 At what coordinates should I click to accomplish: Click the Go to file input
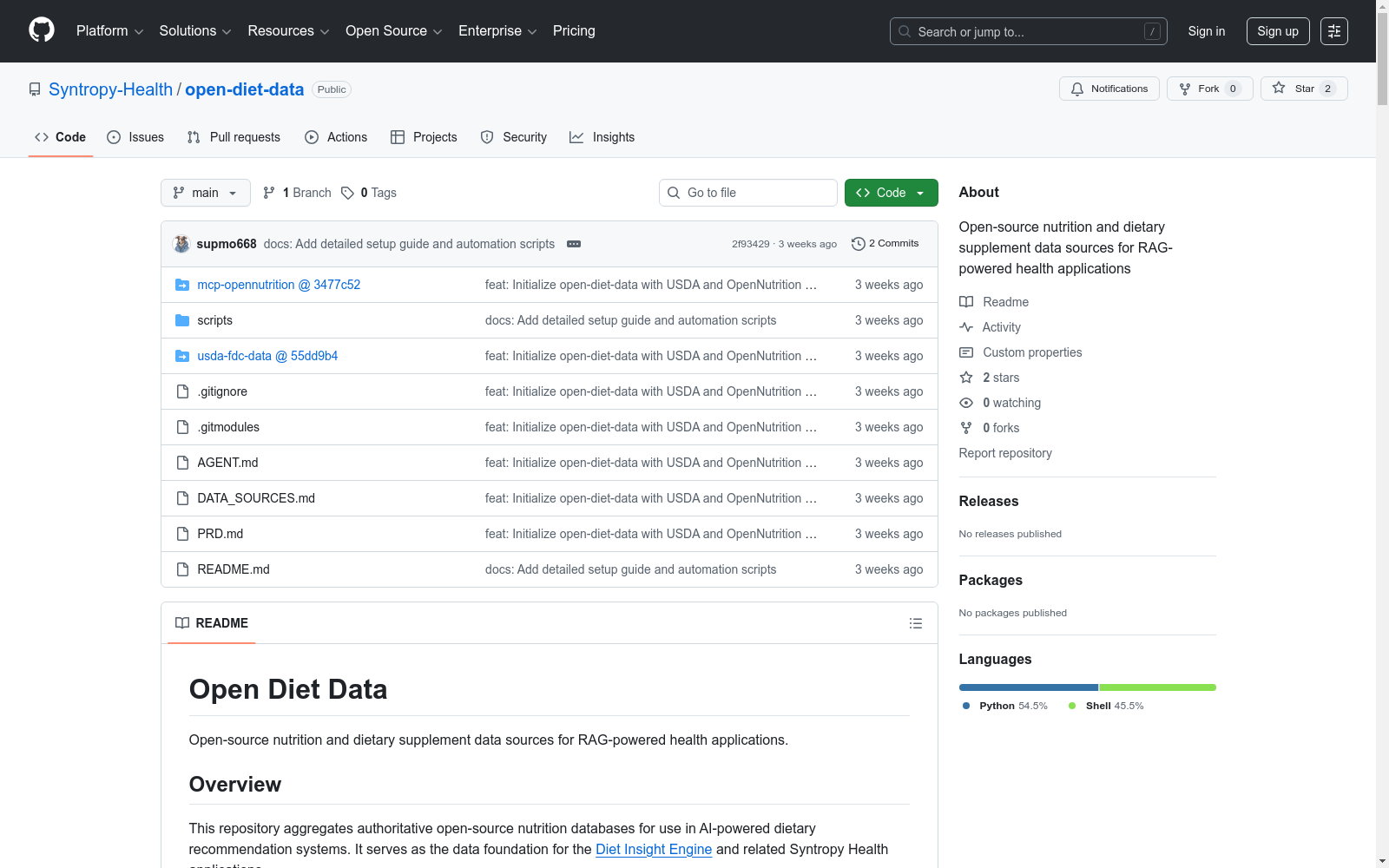click(x=748, y=193)
